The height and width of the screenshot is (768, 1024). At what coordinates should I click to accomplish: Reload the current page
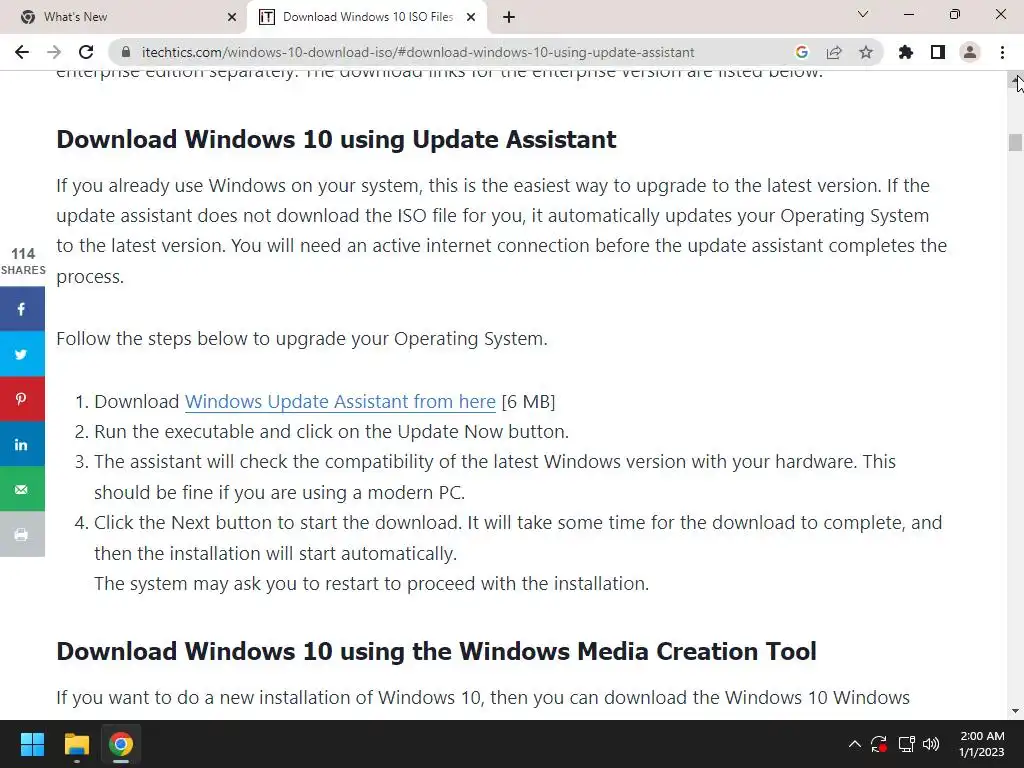(86, 52)
